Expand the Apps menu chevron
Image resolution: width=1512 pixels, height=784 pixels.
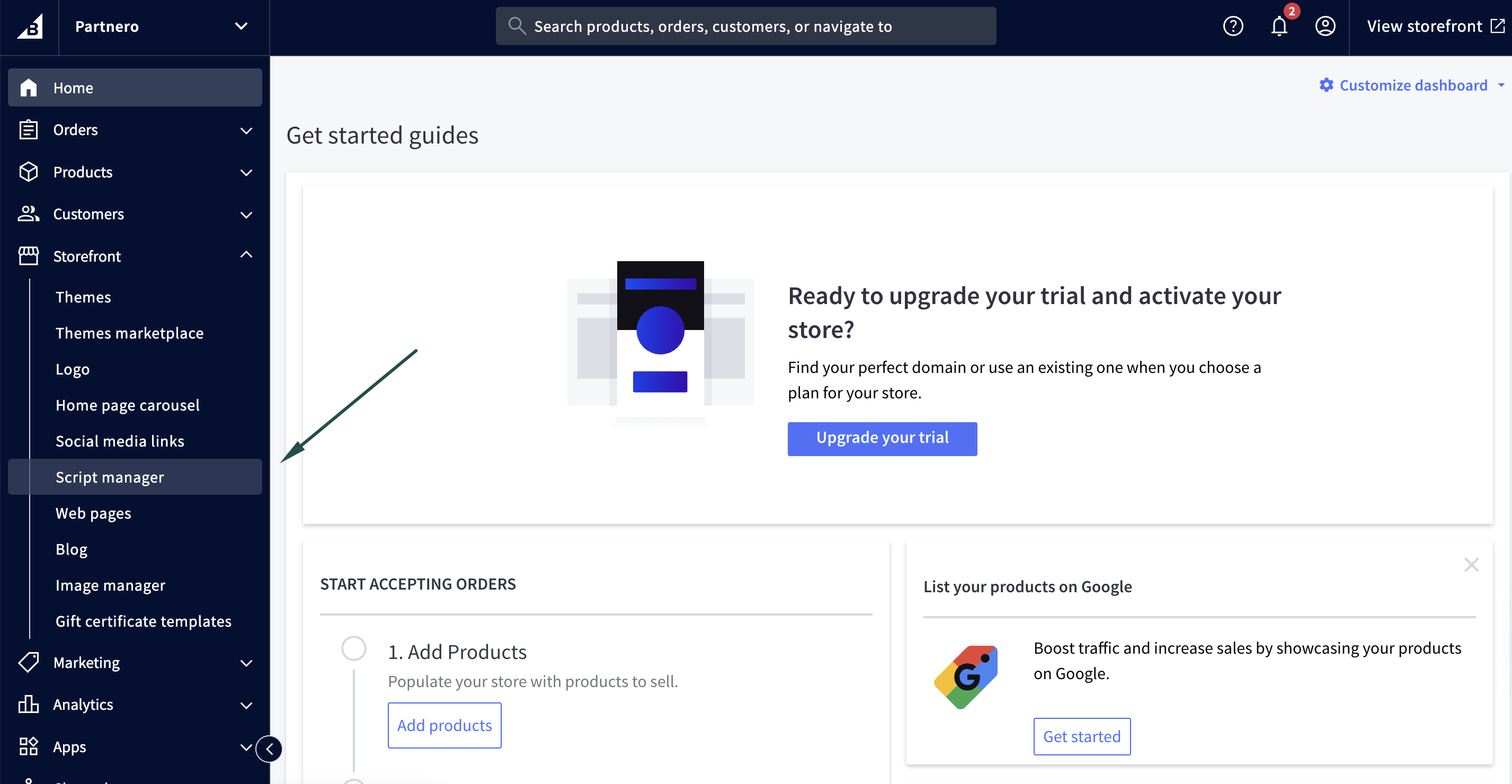[x=246, y=747]
